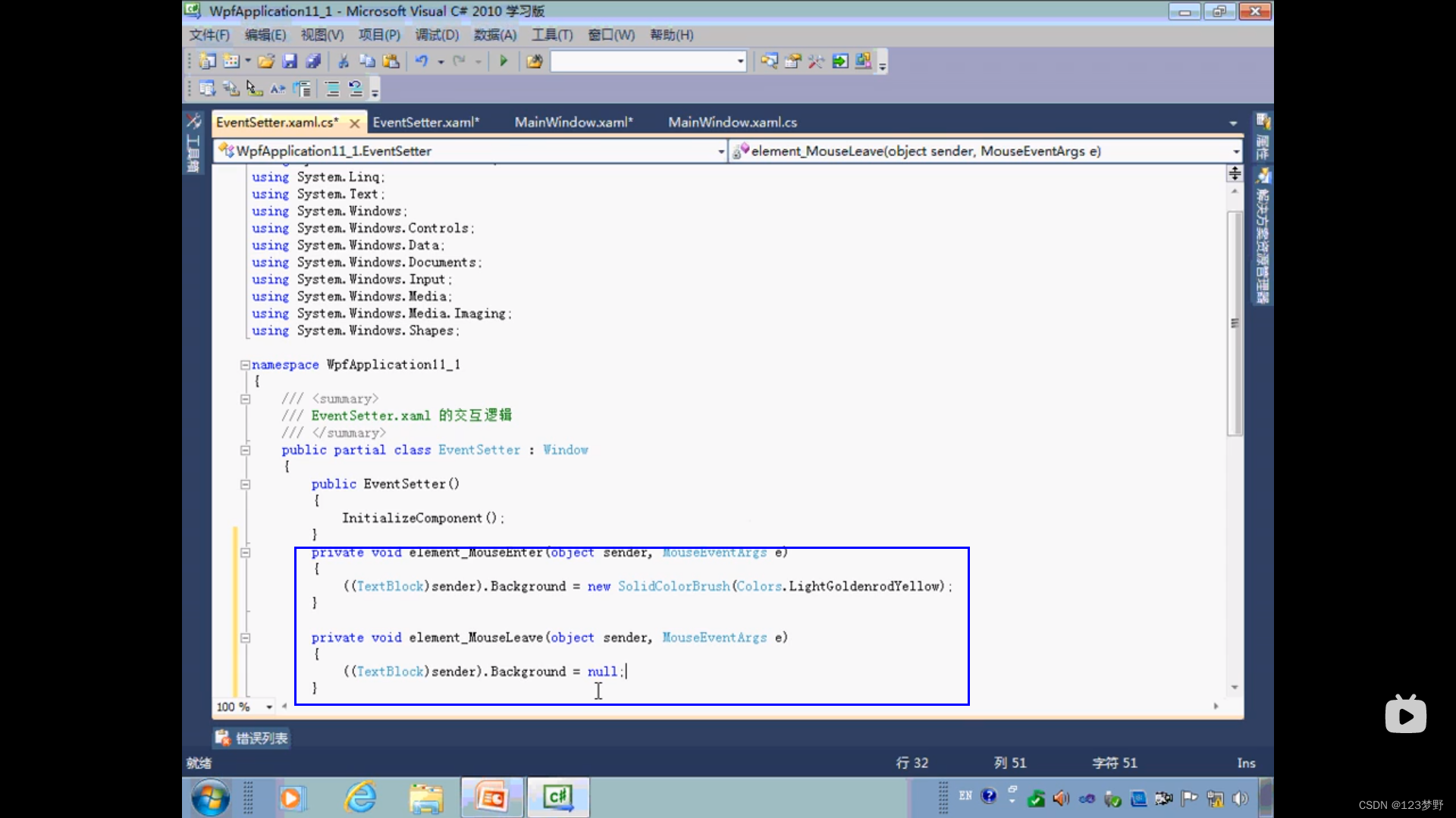Click the Paste clipboard toolbar icon
1456x818 pixels.
tap(391, 61)
